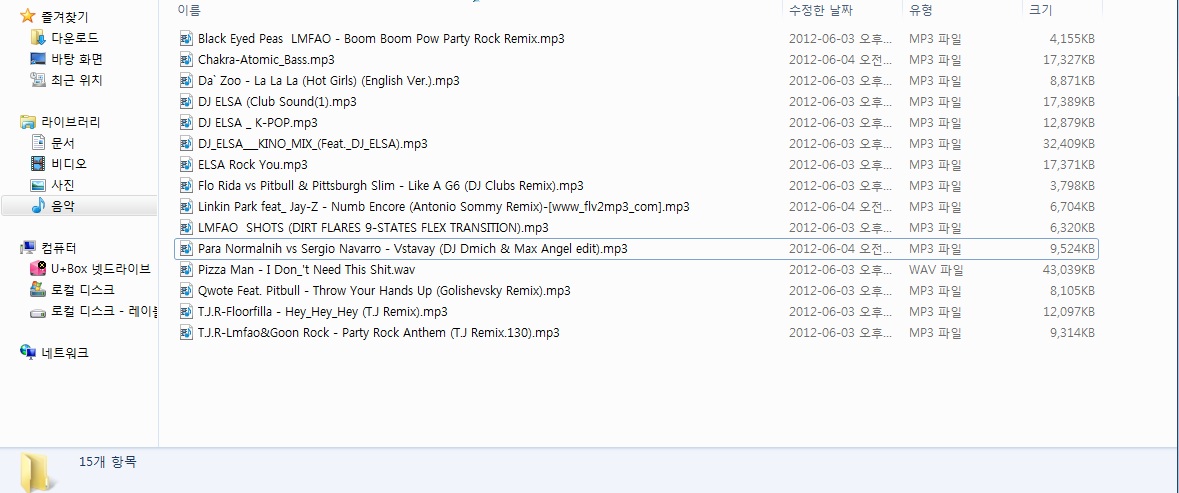
Task: Click the Qwote Feat. Pitbull file icon
Action: click(x=186, y=291)
